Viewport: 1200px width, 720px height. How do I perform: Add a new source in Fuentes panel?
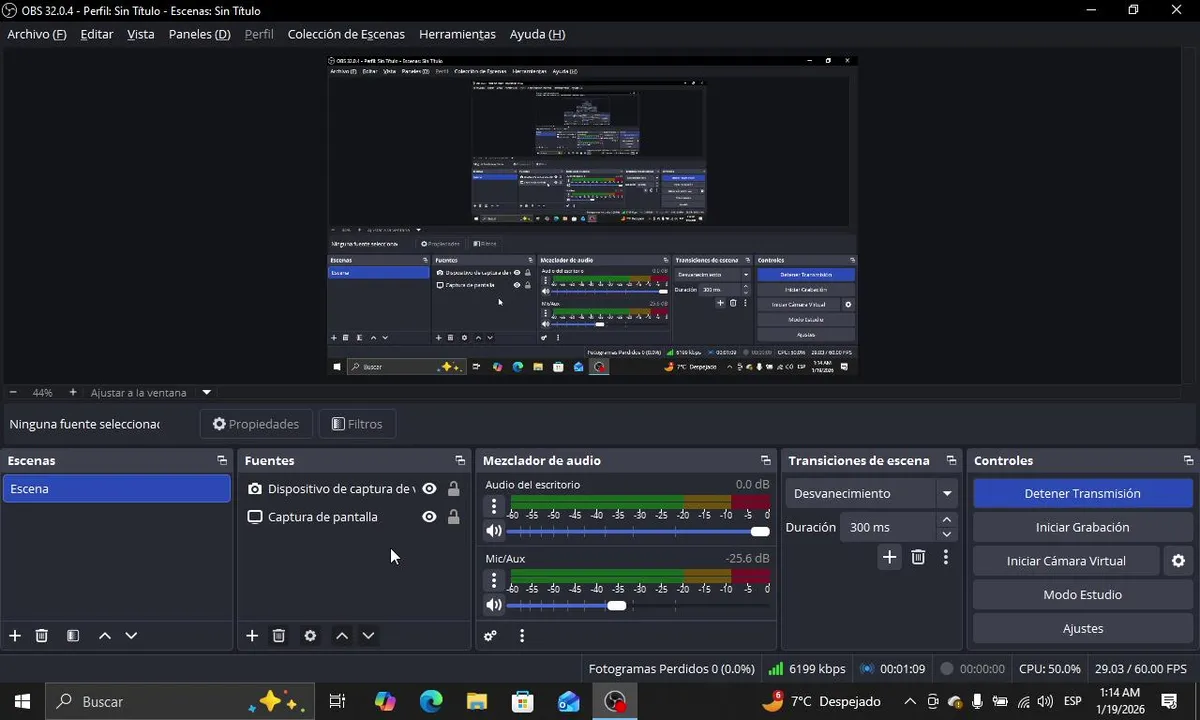[252, 636]
